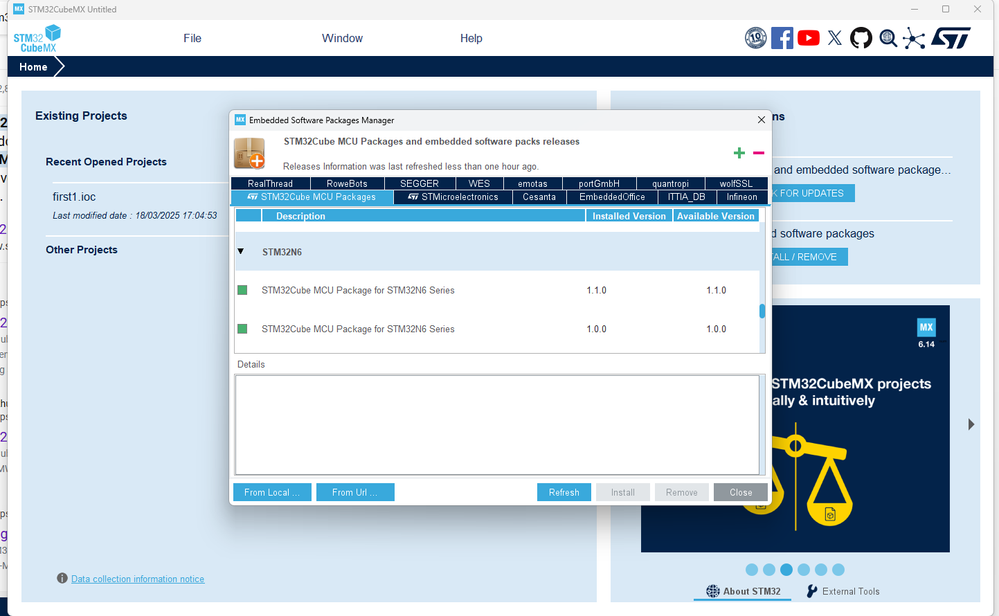The image size is (999, 616).
Task: Open the WES tab
Action: coord(479,183)
